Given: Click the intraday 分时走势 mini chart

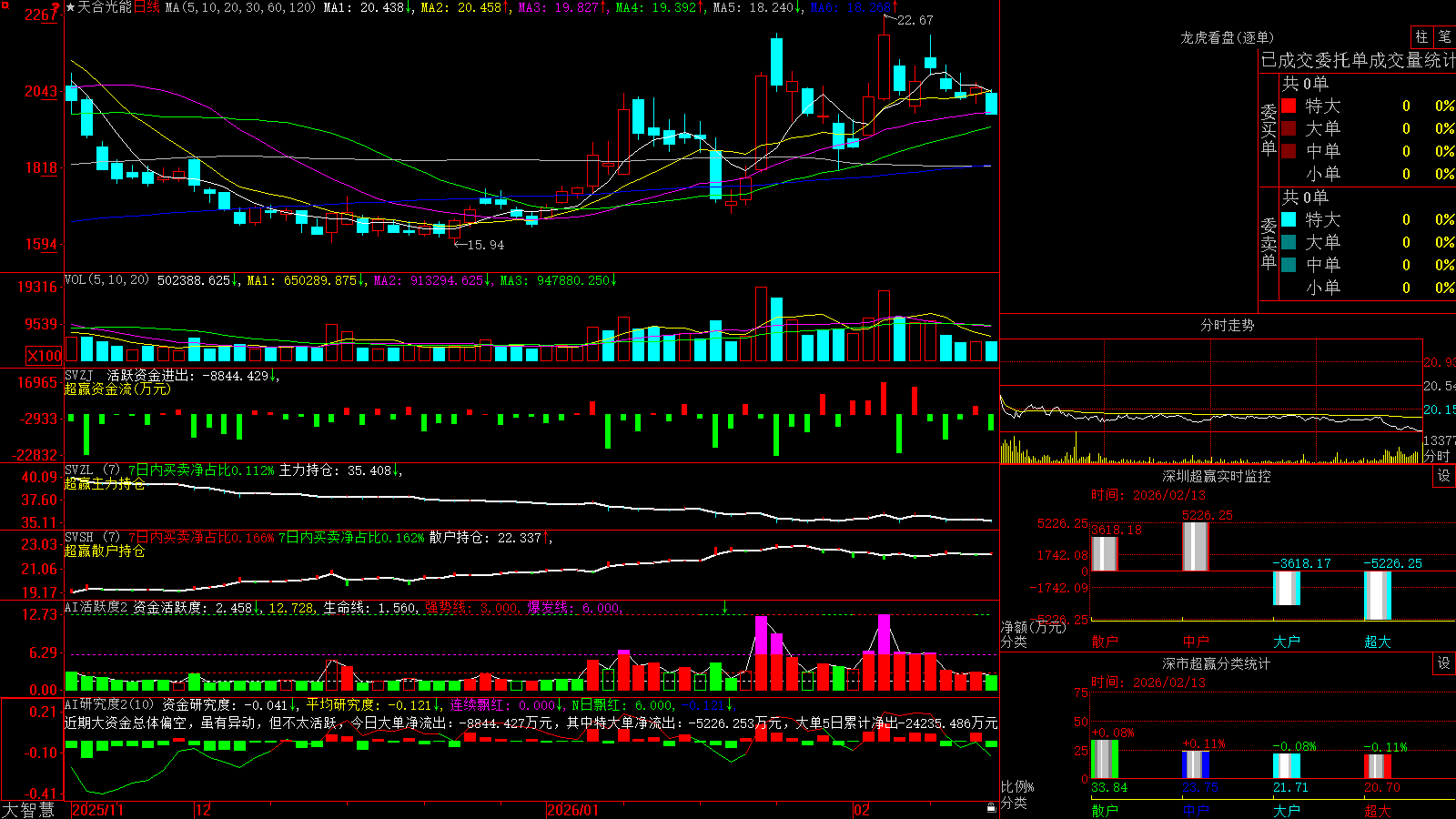Looking at the screenshot, I should 1211,401.
